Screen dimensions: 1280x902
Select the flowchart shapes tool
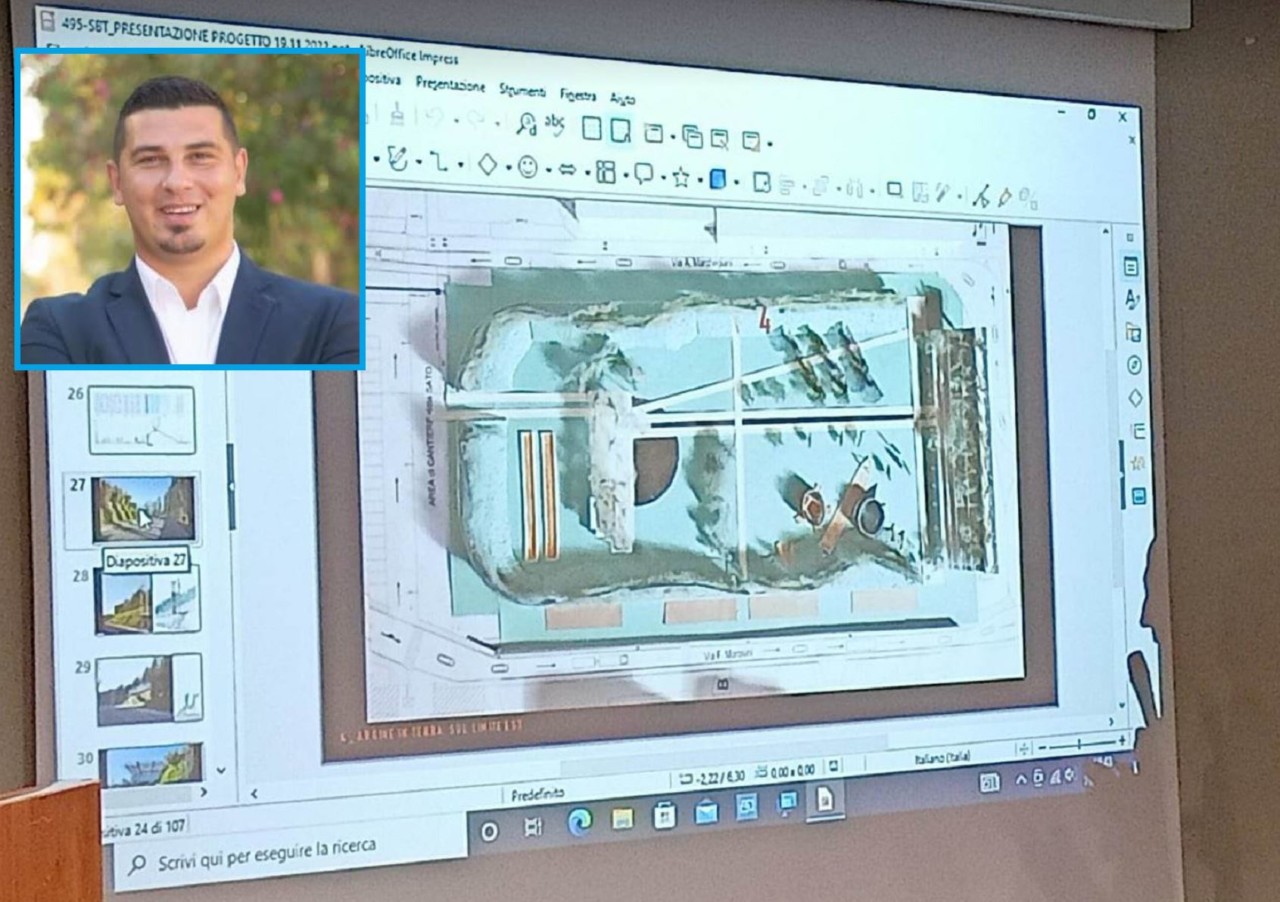(x=606, y=172)
